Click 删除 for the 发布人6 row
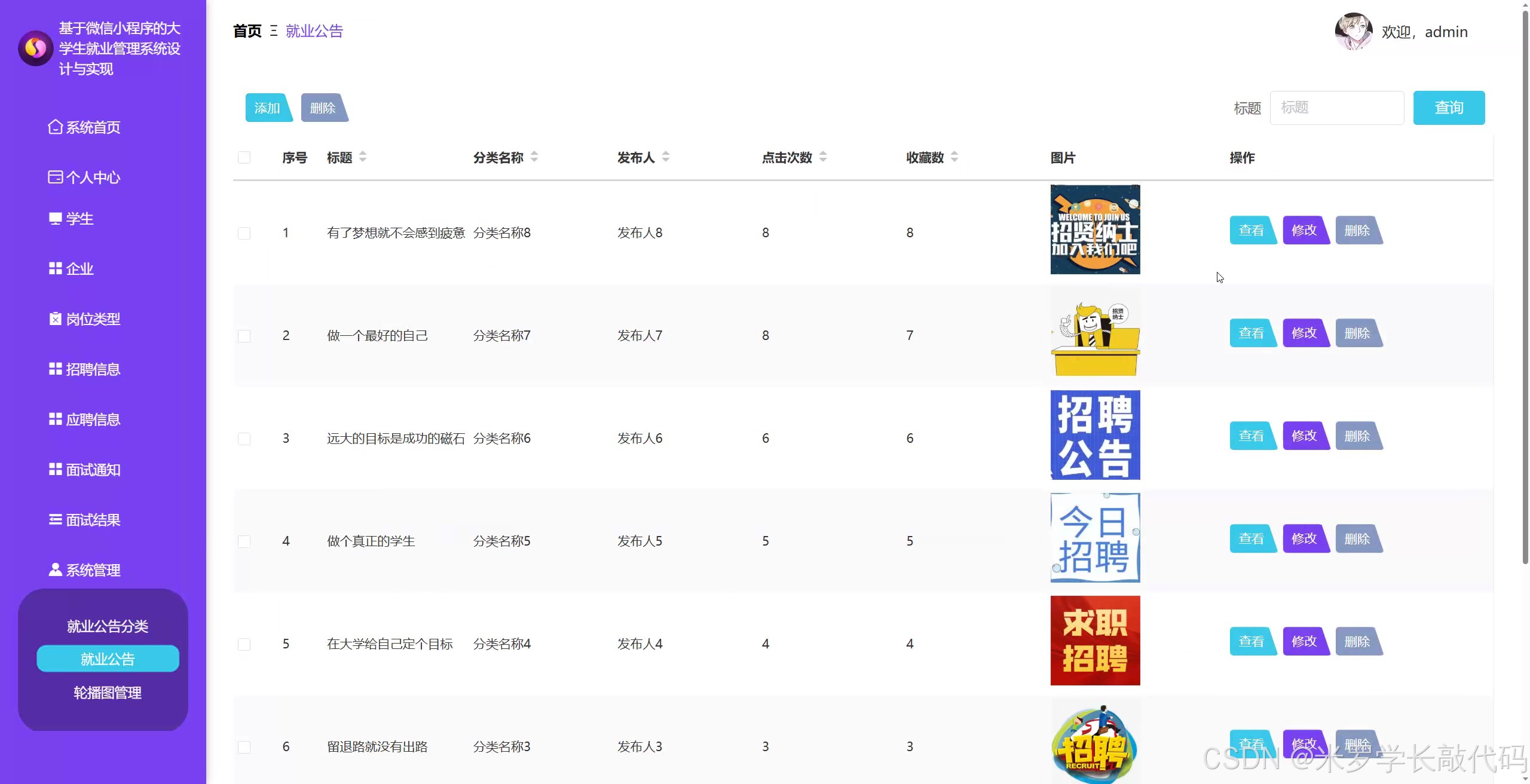 pyautogui.click(x=1358, y=436)
